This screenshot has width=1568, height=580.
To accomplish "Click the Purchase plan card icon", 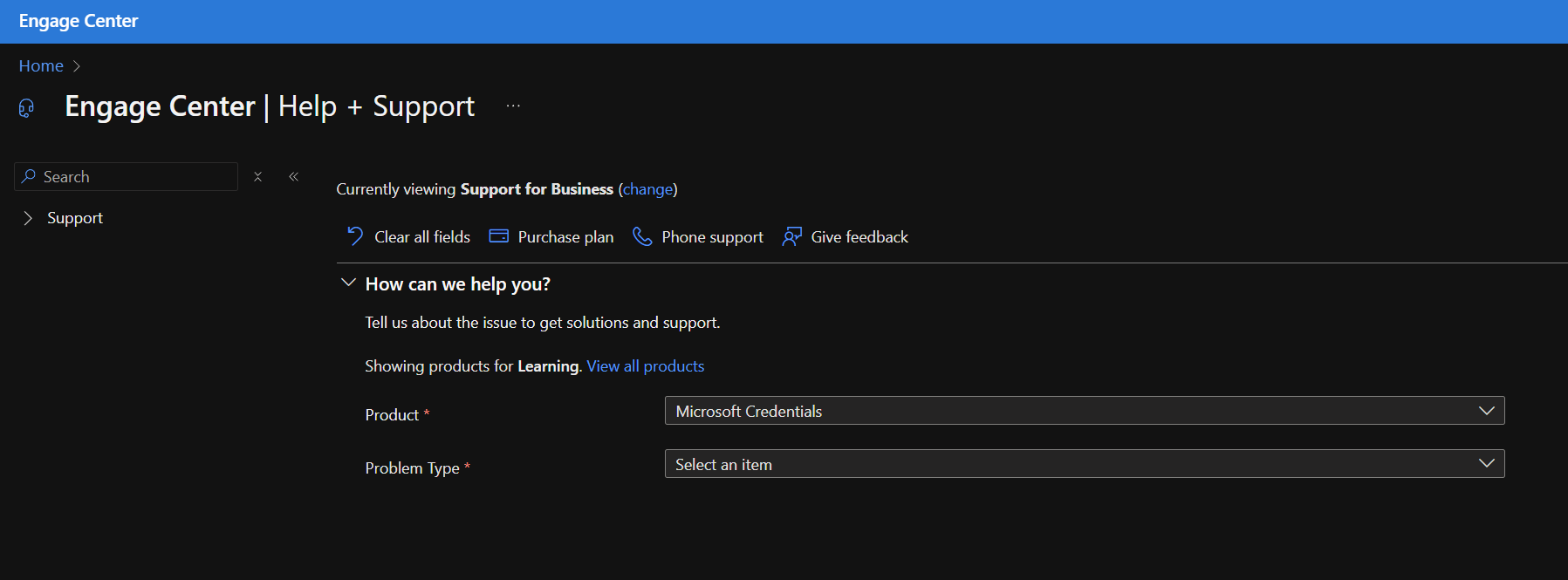I will tap(499, 236).
